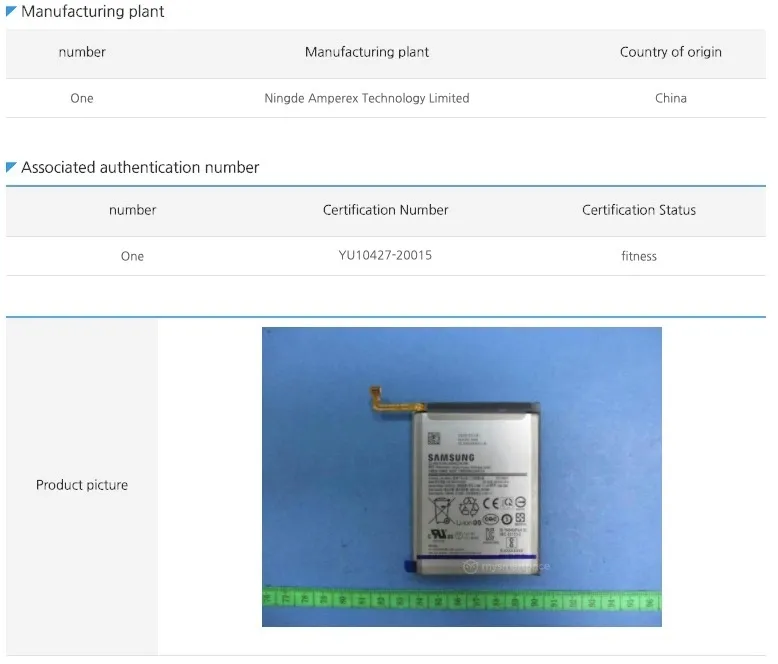Click the 'Country of origin' column header
This screenshot has height=664, width=778.
(x=670, y=52)
